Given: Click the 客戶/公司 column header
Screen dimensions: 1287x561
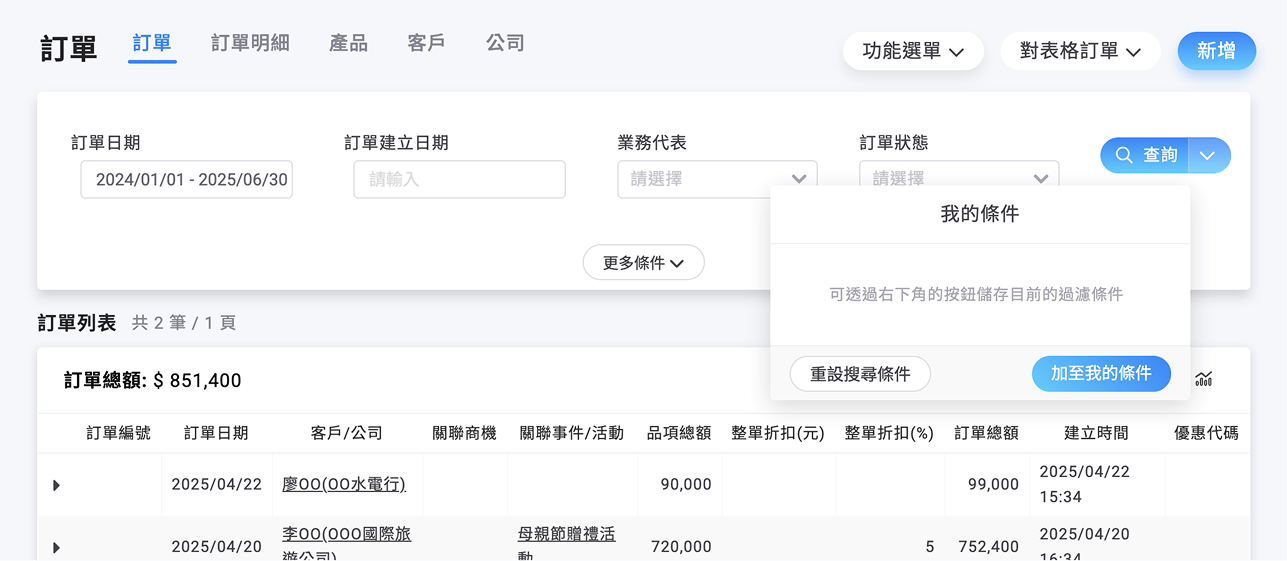Looking at the screenshot, I should click(347, 433).
